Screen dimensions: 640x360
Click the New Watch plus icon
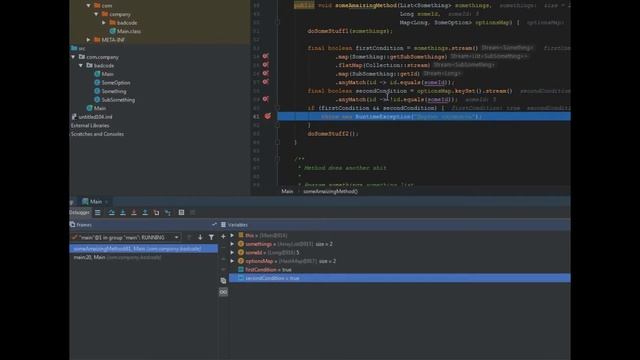click(223, 237)
